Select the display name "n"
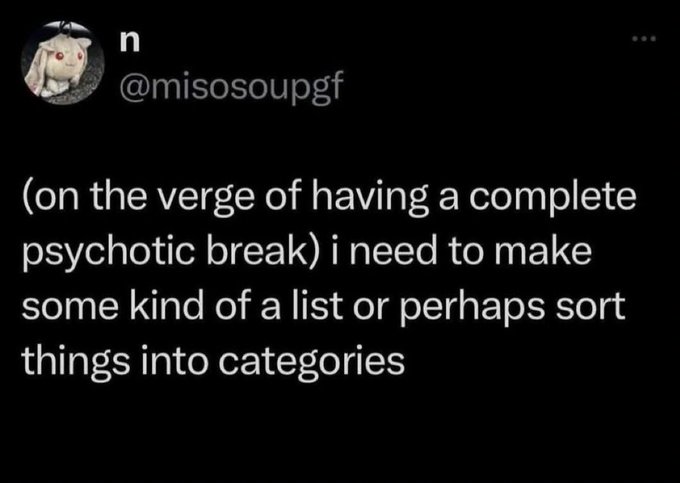 pos(129,43)
